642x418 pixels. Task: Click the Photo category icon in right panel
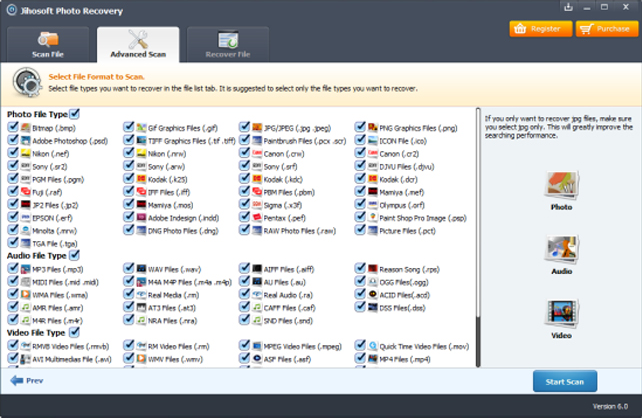(x=561, y=185)
